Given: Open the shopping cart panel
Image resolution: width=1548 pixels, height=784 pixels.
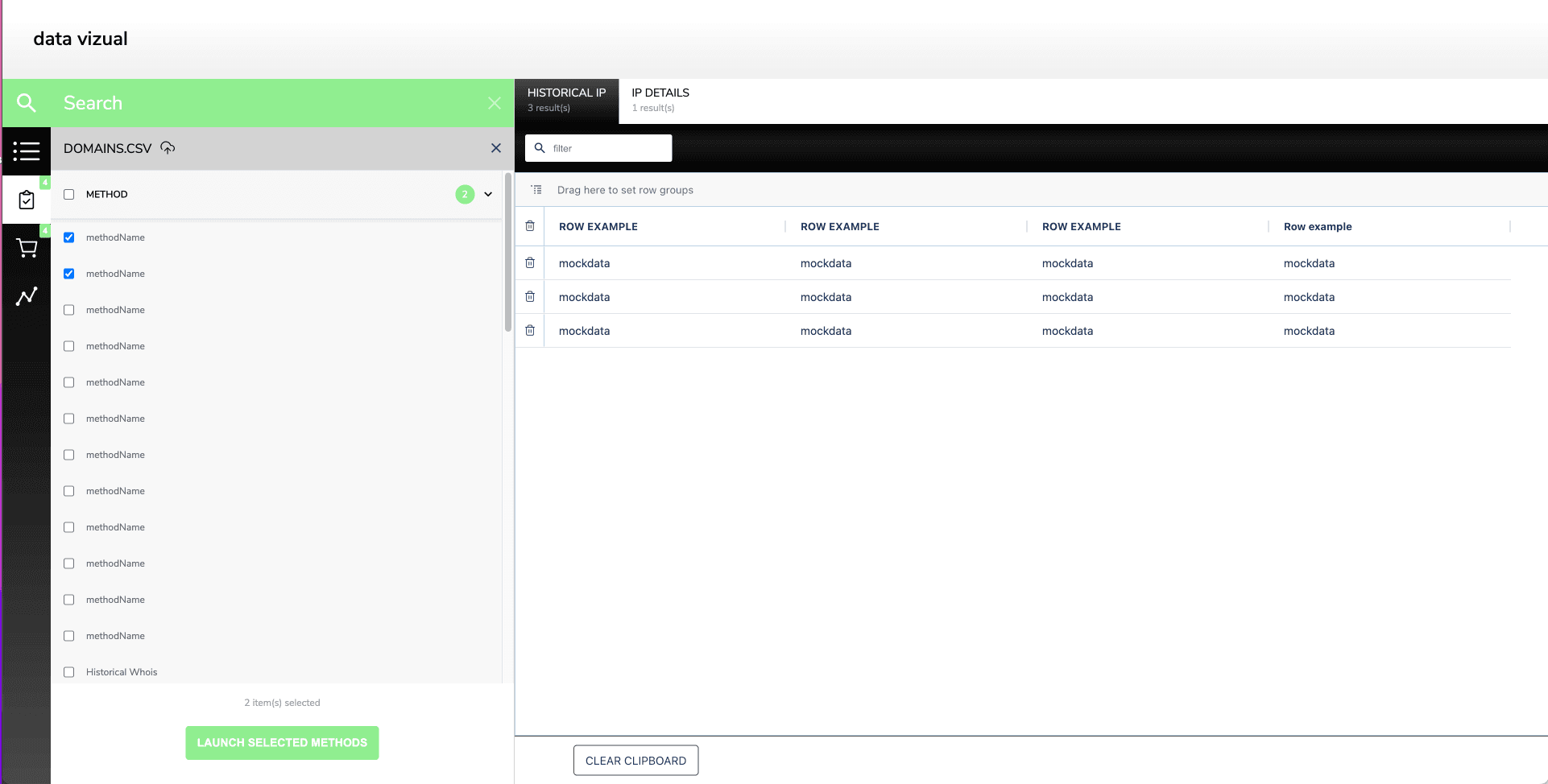Looking at the screenshot, I should pyautogui.click(x=27, y=248).
